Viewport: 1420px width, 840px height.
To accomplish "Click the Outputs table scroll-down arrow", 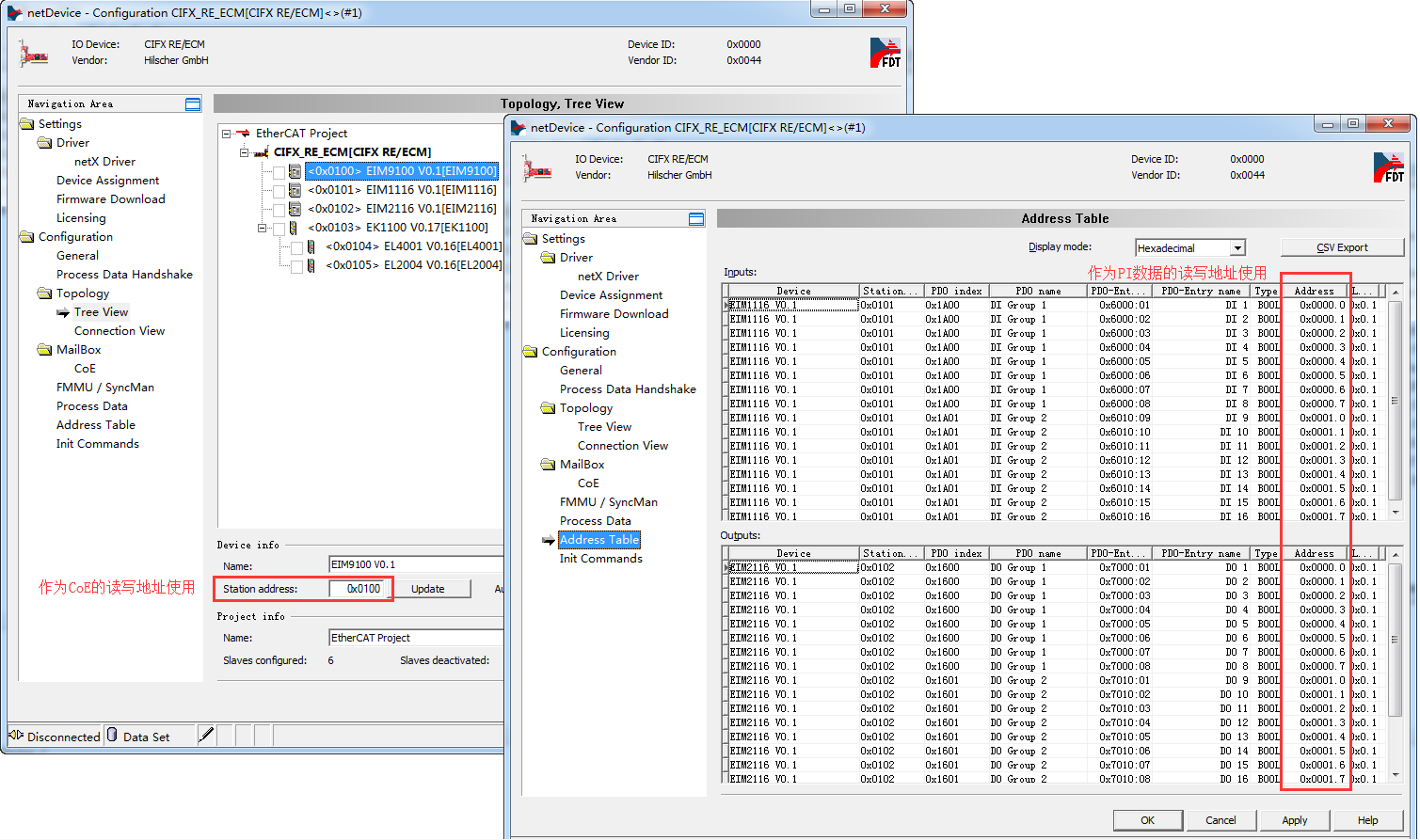I will pos(1396,774).
